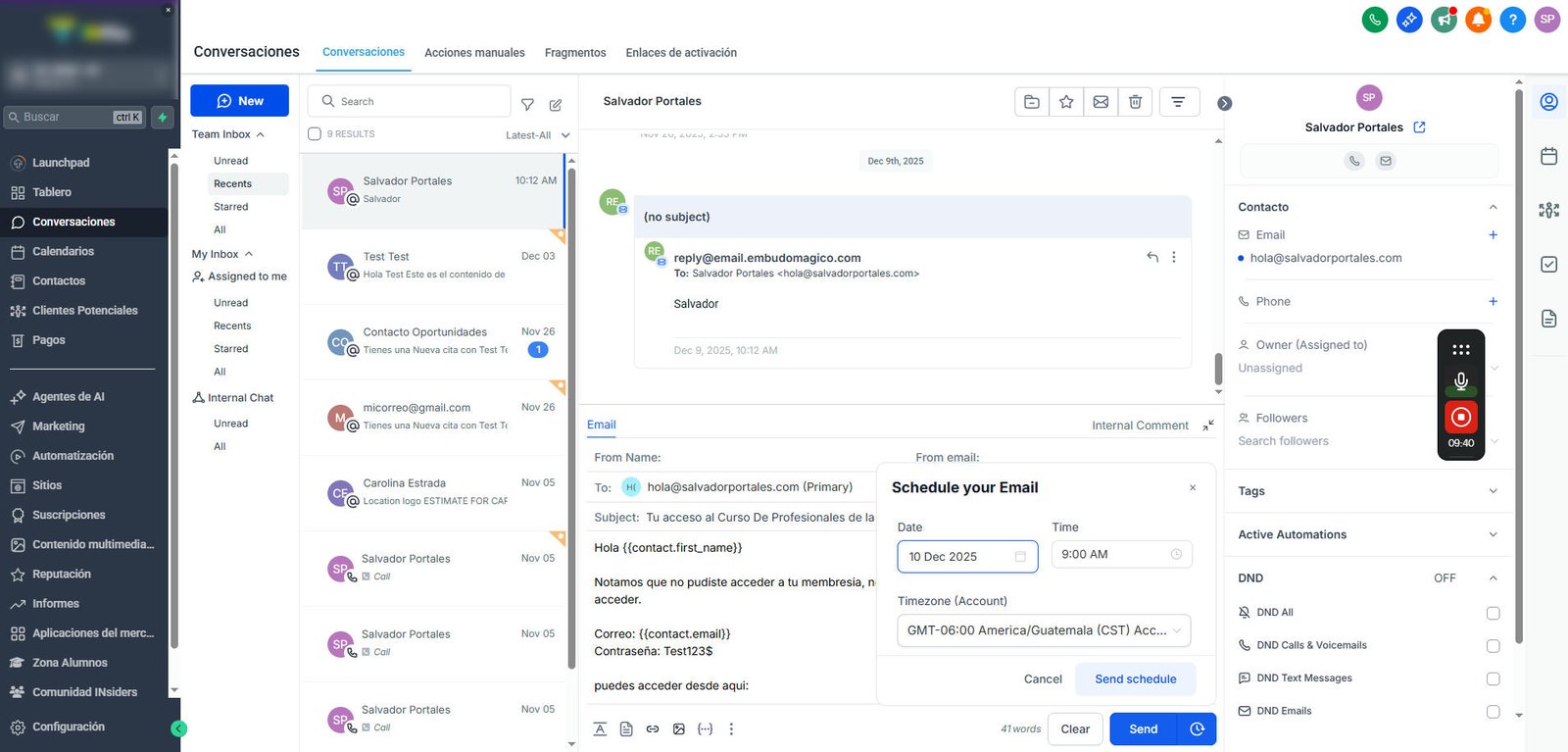Expand the Active Automations section

[x=1368, y=534]
